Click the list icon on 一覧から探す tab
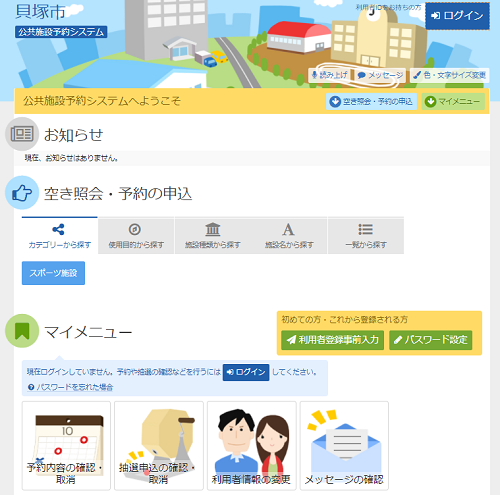Image resolution: width=500 pixels, height=495 pixels. click(366, 229)
